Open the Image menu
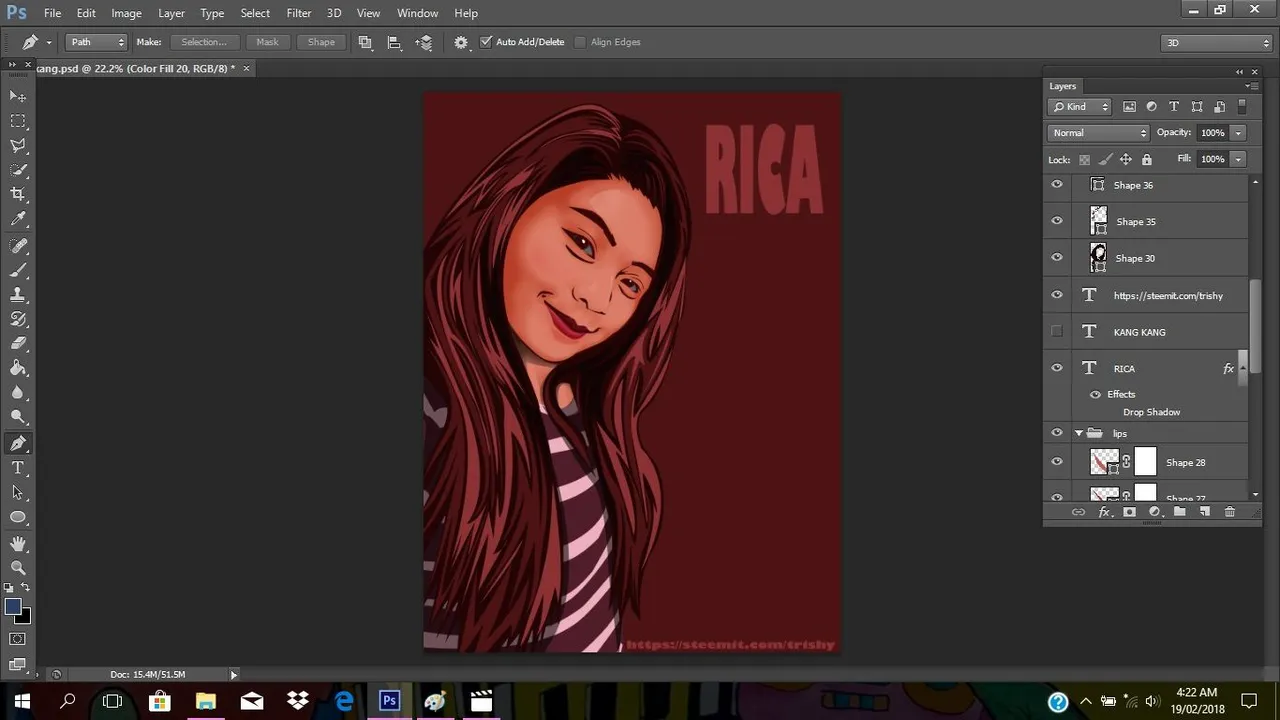The width and height of the screenshot is (1280, 720). point(126,13)
